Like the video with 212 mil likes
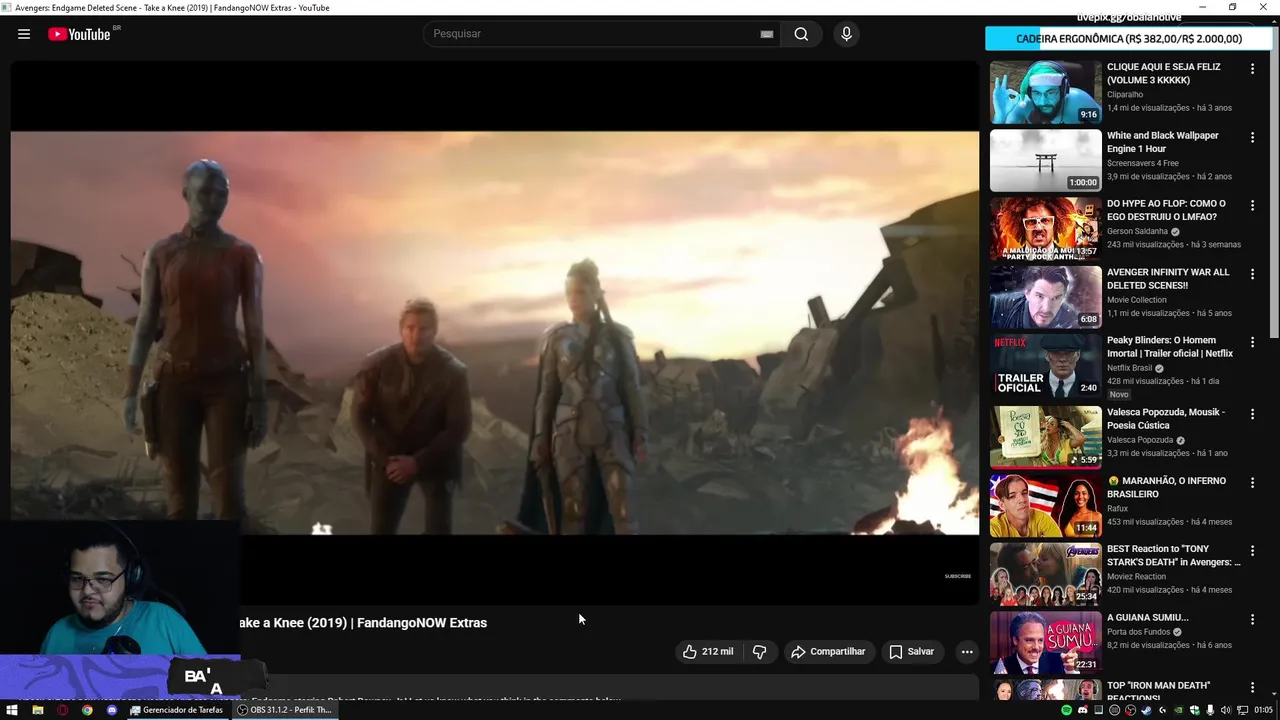Viewport: 1280px width, 720px height. click(708, 651)
